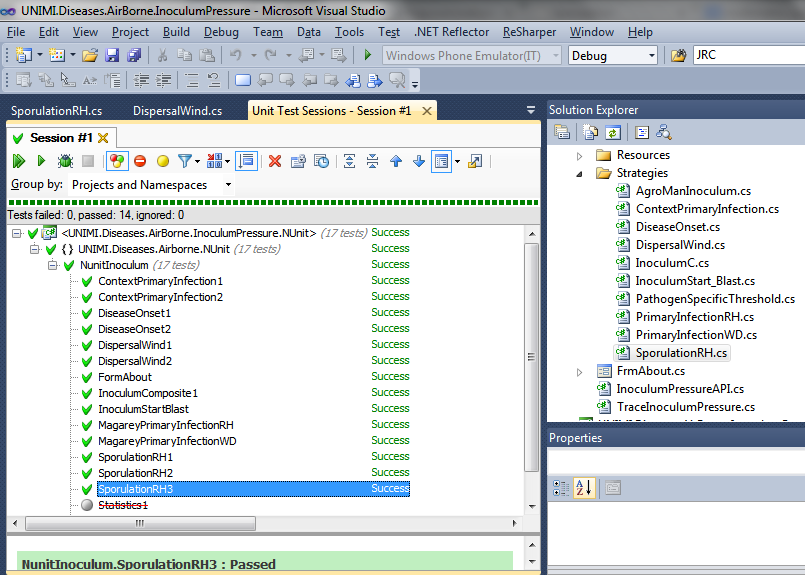Collapse the UNIMI.Diseases.Airborne.NUnit namespace node
Screen dimensions: 805x575
pyautogui.click(x=34, y=250)
